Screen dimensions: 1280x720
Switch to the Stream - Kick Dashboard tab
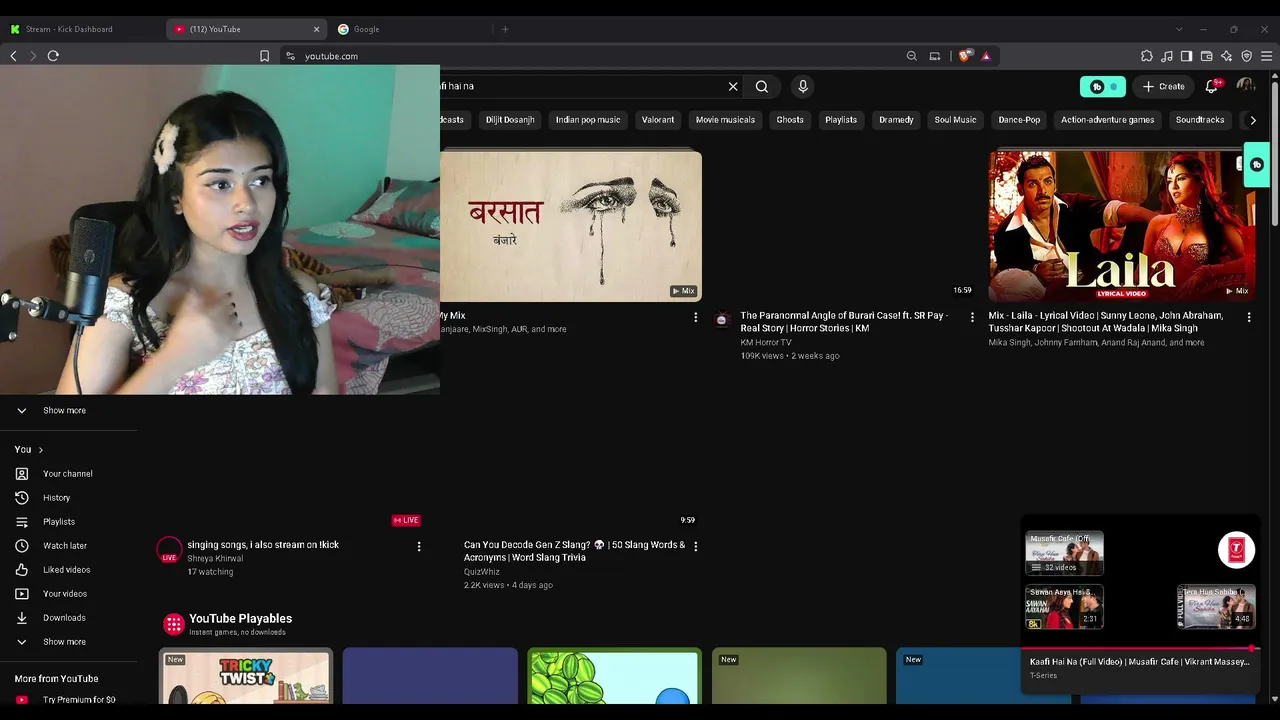click(x=82, y=29)
